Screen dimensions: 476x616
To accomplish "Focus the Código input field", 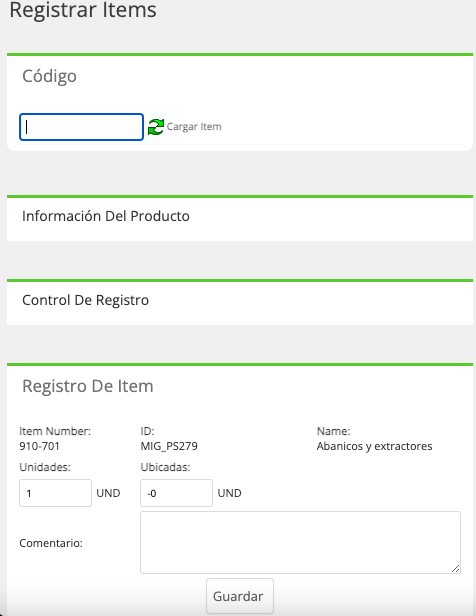I will [x=81, y=127].
